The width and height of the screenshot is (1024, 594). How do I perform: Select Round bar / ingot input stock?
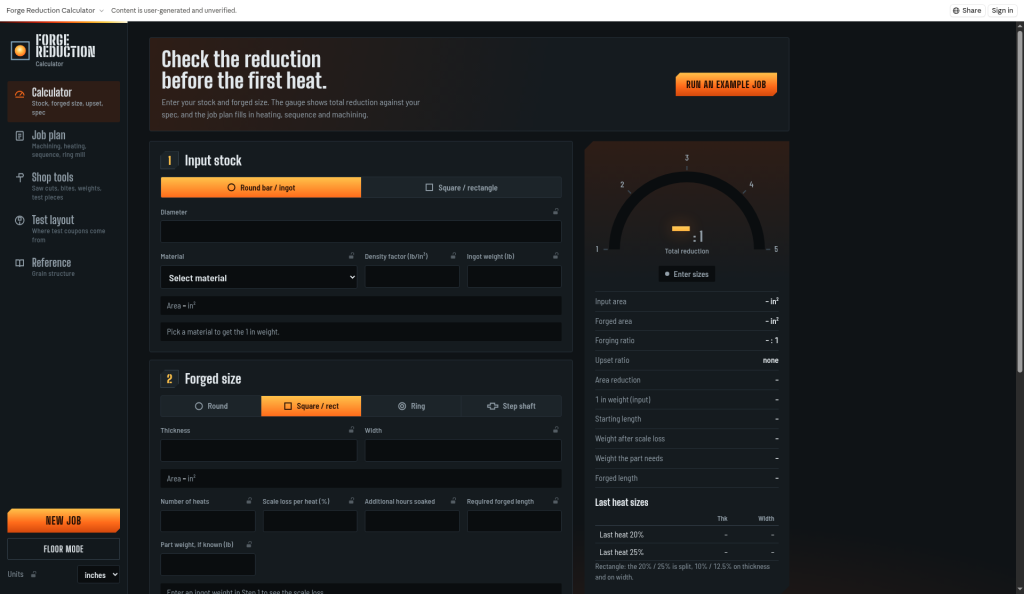click(x=261, y=187)
